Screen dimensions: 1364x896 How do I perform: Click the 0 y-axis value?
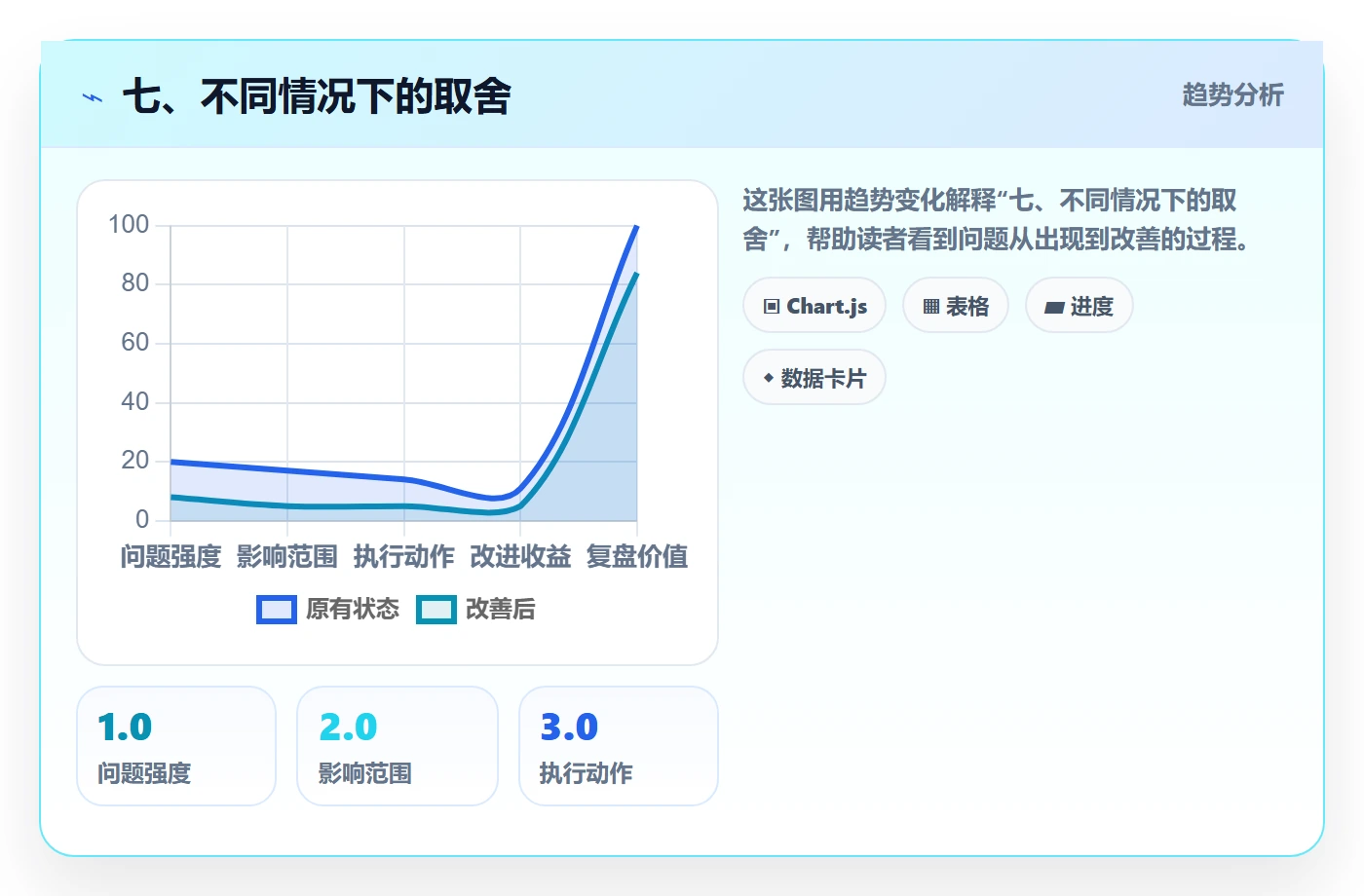point(142,520)
